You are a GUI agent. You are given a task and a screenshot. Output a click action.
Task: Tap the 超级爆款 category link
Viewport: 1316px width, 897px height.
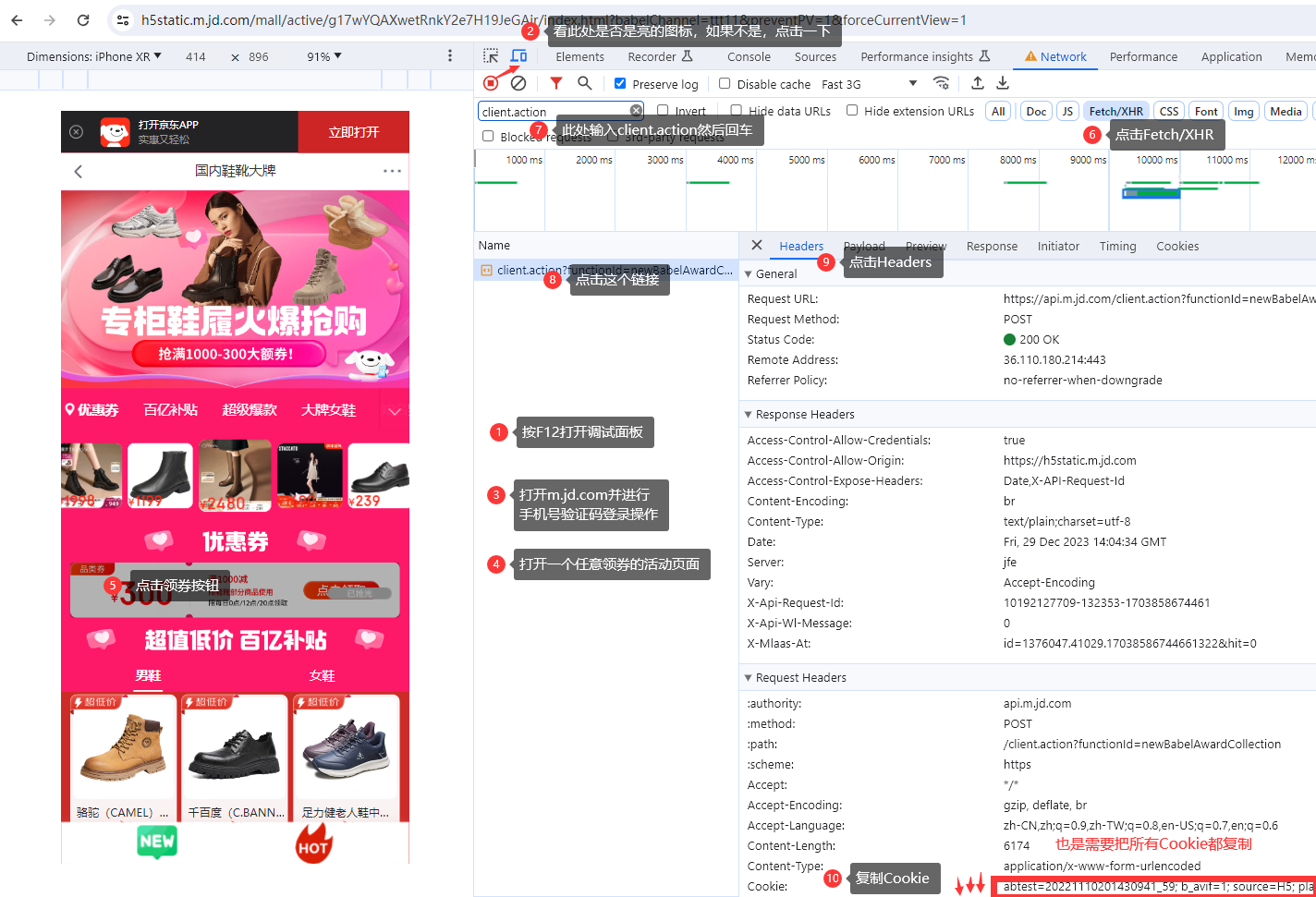pyautogui.click(x=250, y=410)
